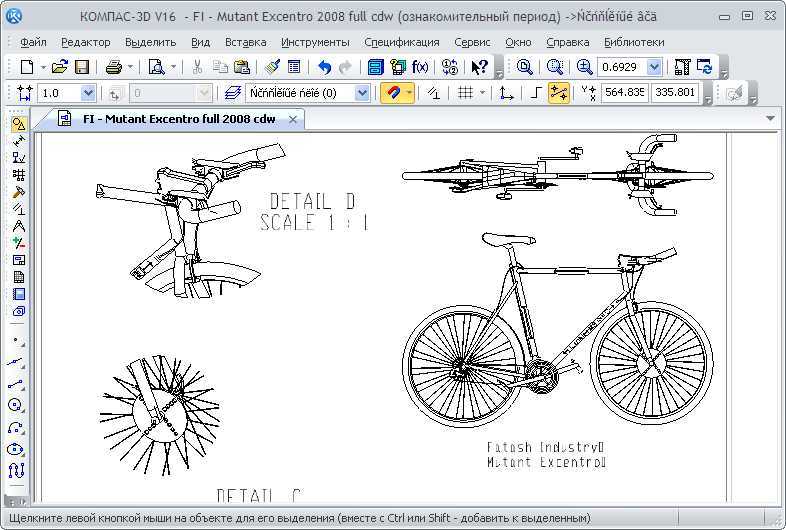The height and width of the screenshot is (530, 786).
Task: Open the f(x) variables icon
Action: (420, 67)
